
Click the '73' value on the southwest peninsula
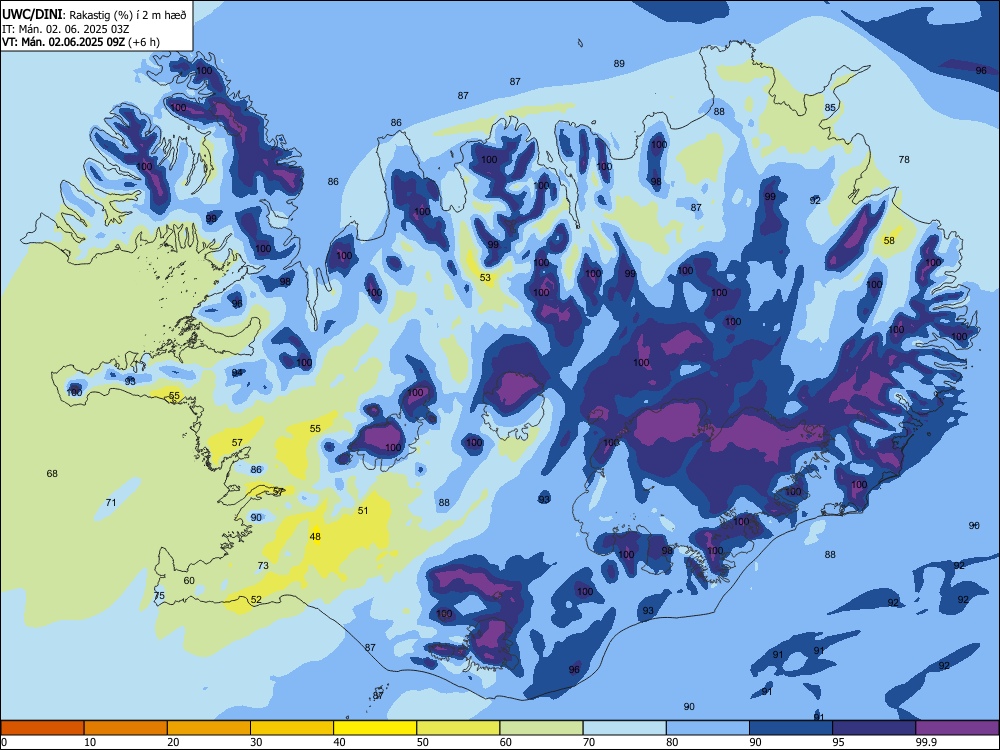click(263, 565)
